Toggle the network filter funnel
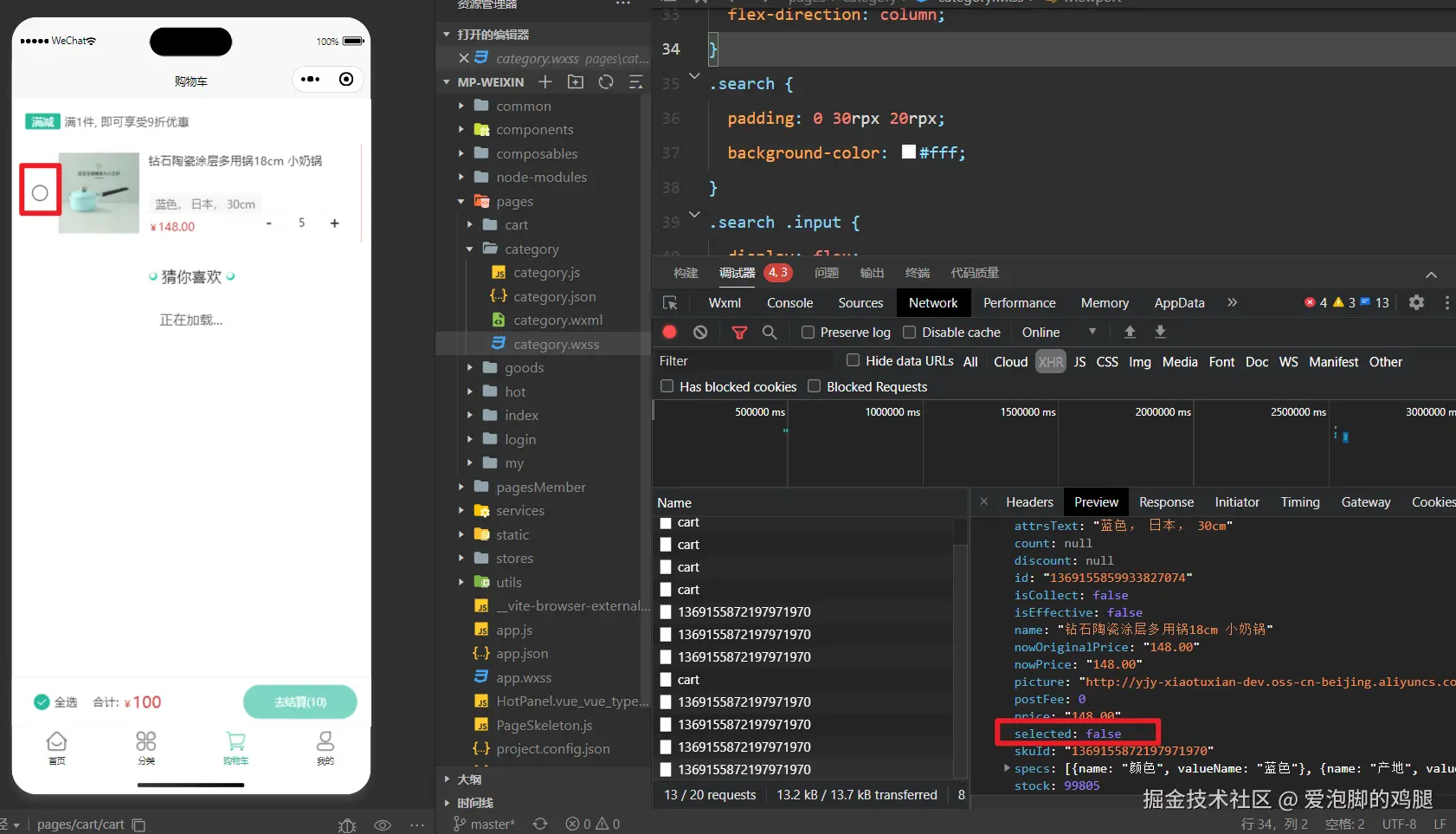 point(739,332)
